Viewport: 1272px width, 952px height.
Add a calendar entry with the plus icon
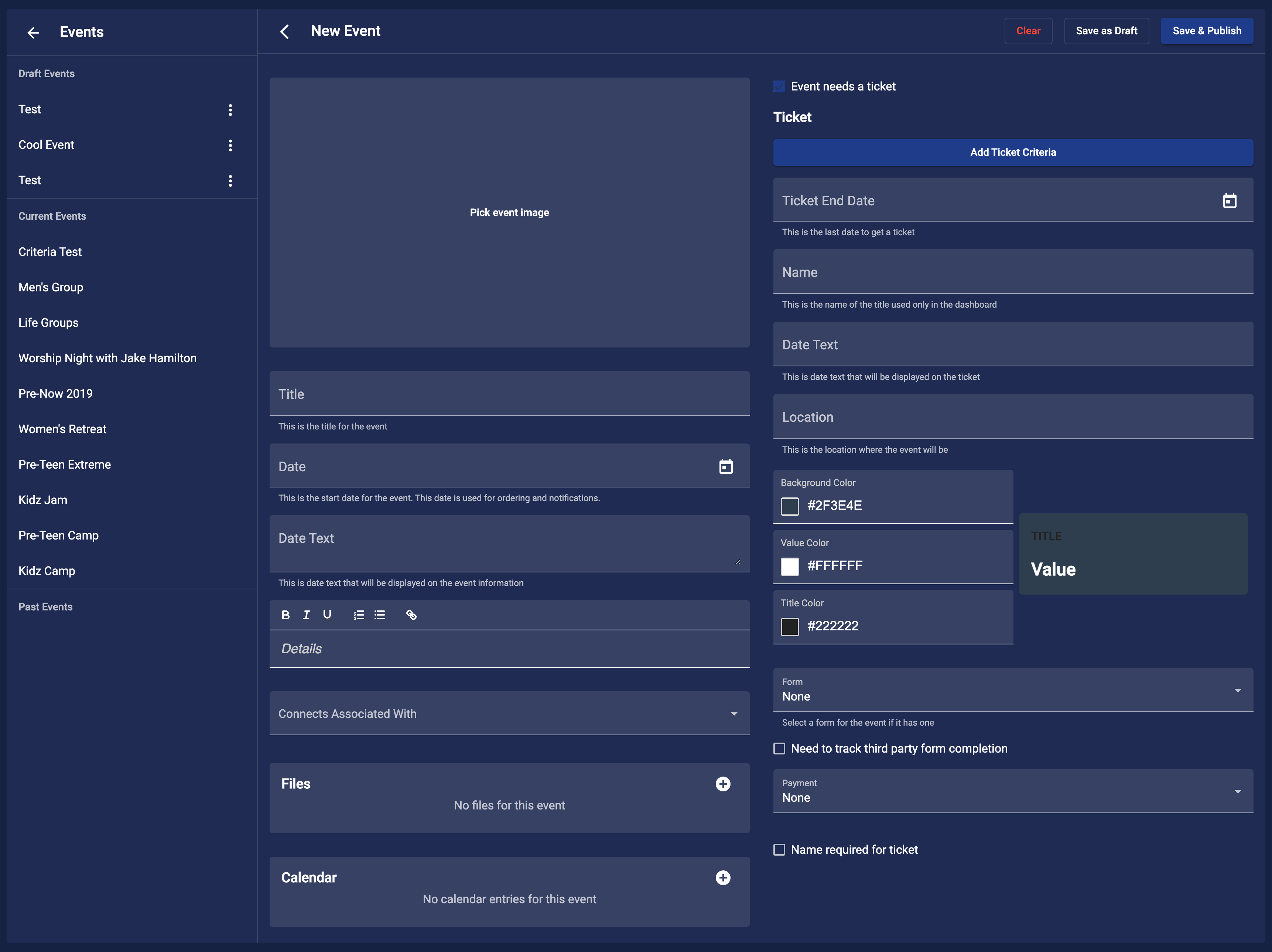(x=723, y=877)
